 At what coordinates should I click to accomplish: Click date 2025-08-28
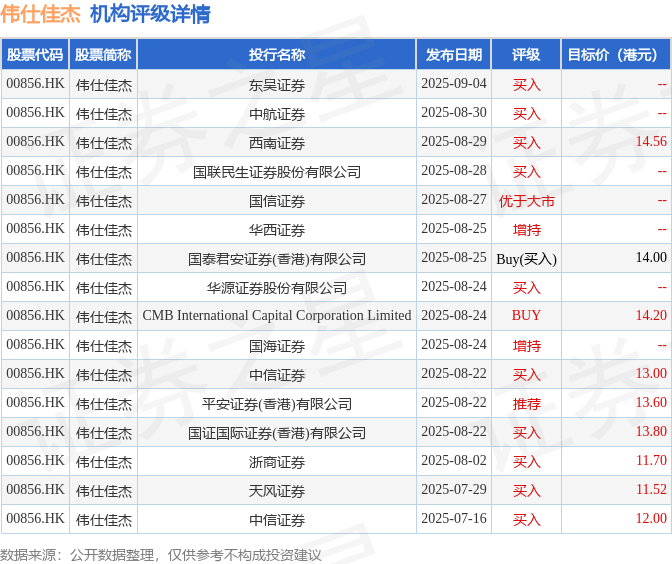pyautogui.click(x=454, y=170)
